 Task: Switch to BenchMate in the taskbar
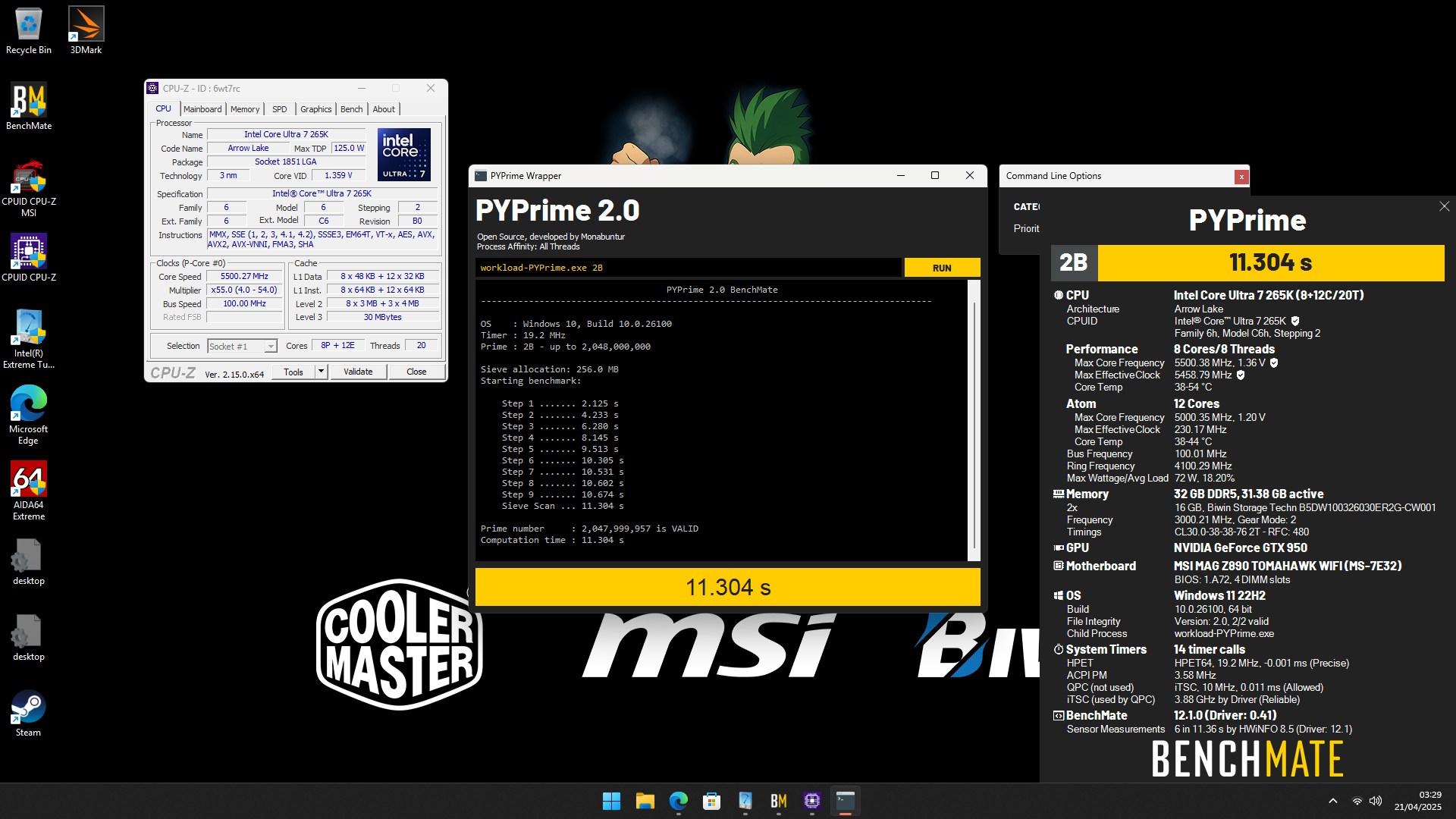779,801
